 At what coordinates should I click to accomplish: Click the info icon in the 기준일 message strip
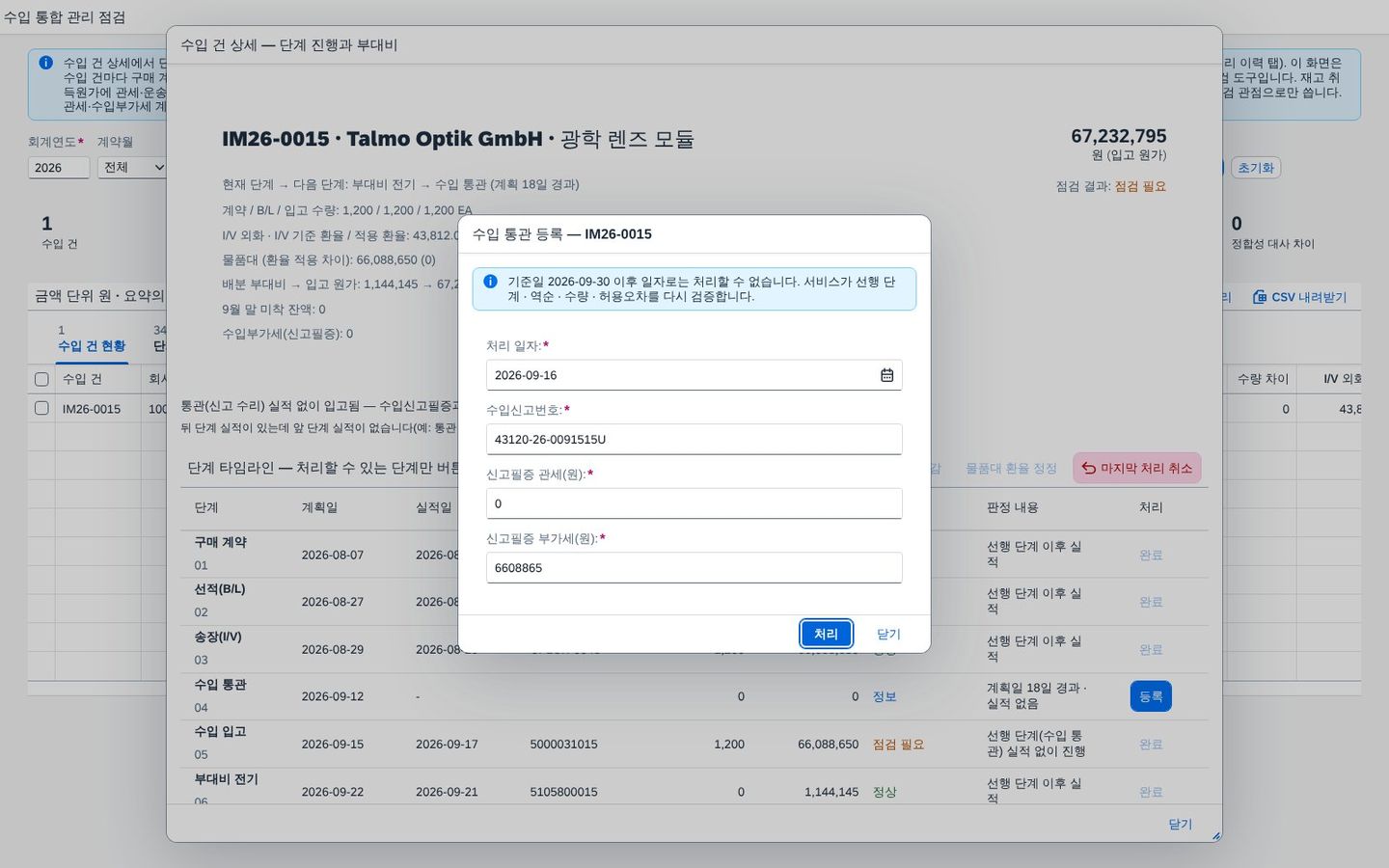point(490,282)
